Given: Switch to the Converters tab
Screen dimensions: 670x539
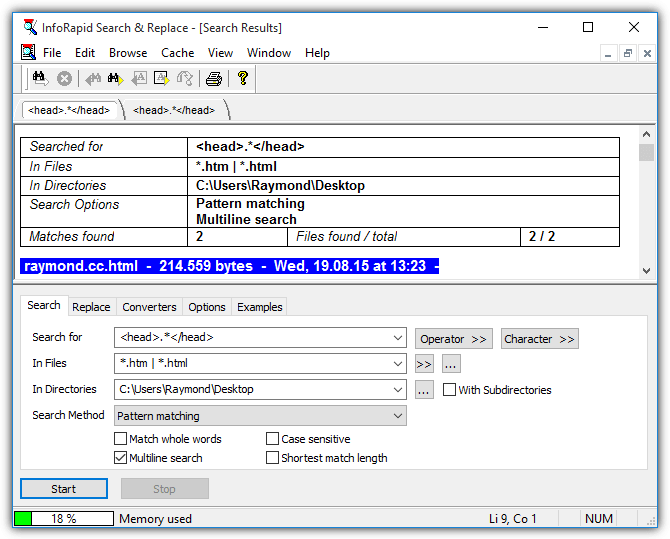Looking at the screenshot, I should [149, 307].
